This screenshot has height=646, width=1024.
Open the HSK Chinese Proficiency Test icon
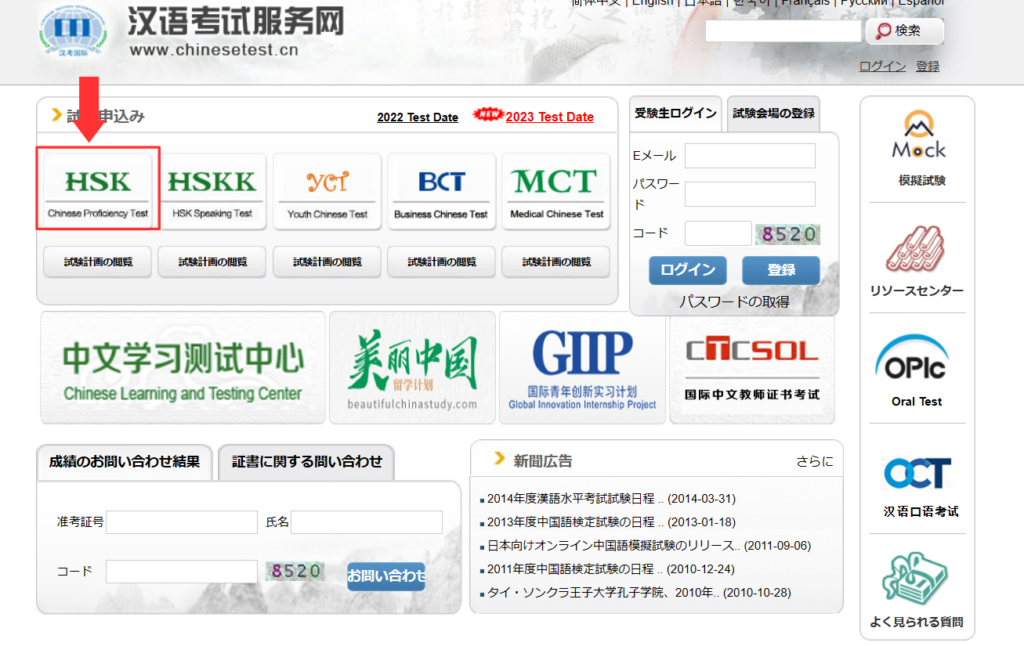pyautogui.click(x=98, y=190)
